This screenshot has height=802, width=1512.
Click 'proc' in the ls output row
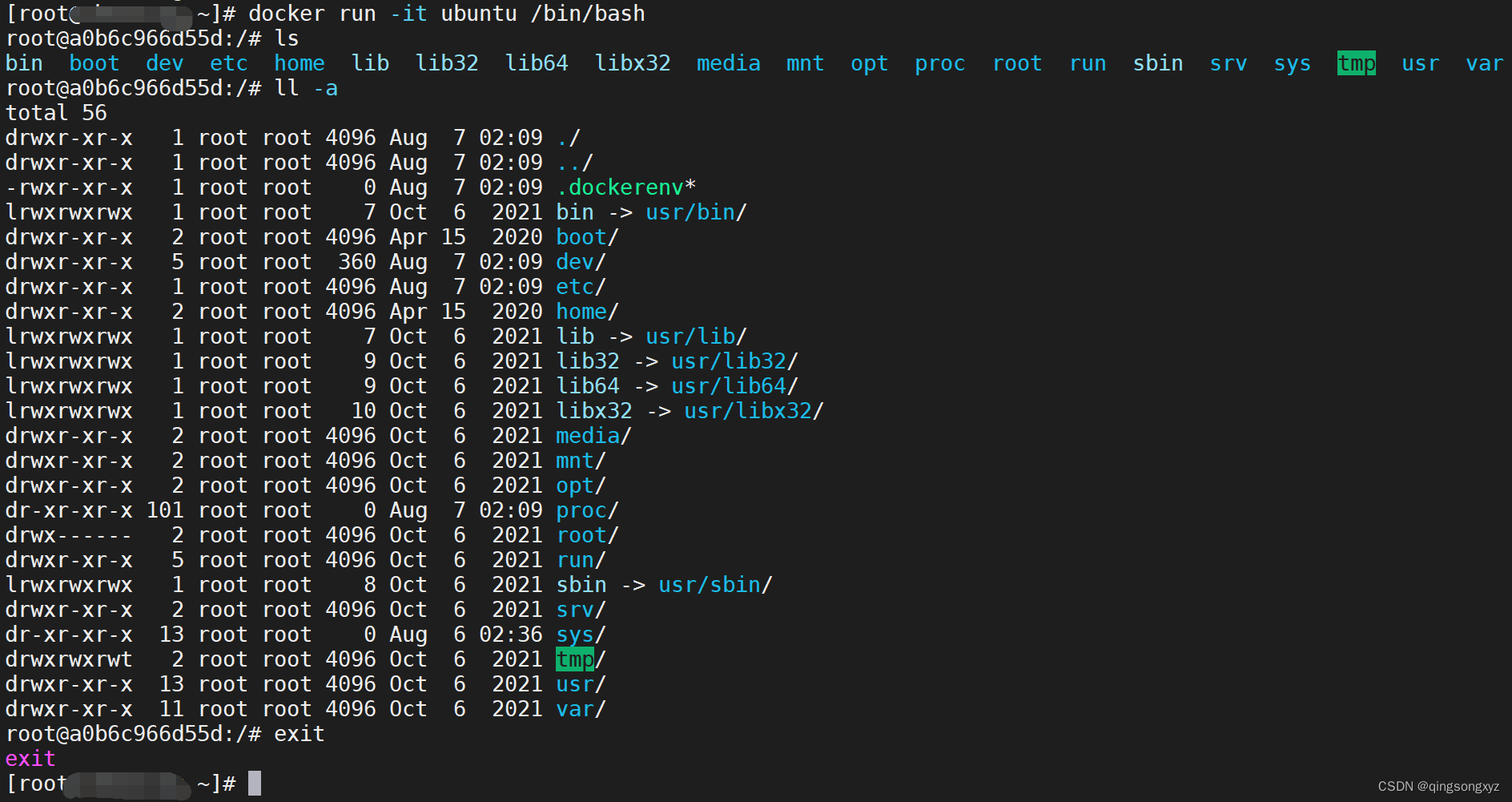(x=940, y=63)
